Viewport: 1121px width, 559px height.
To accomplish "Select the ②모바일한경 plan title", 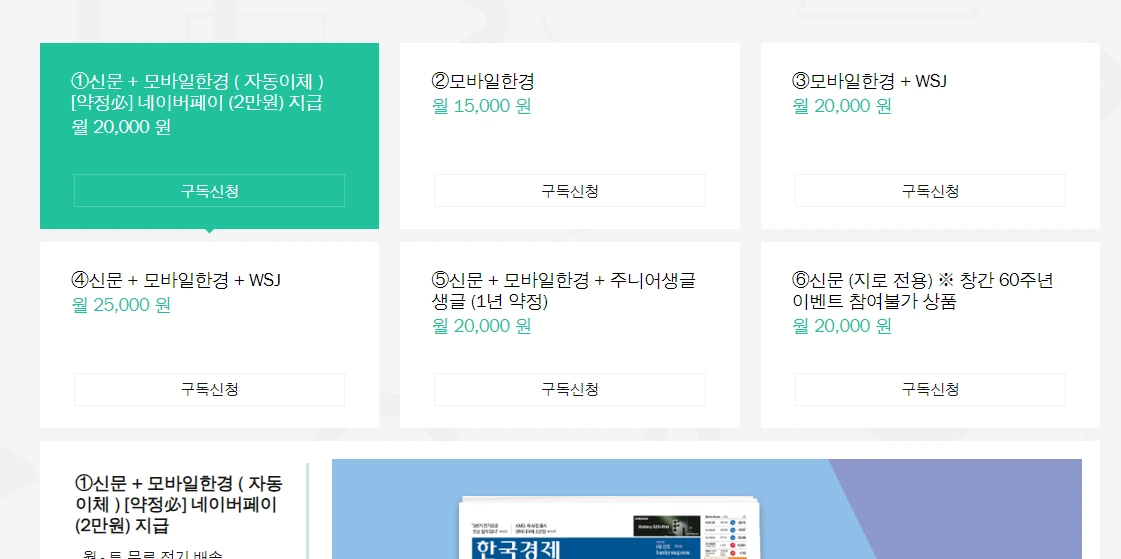I will click(483, 81).
